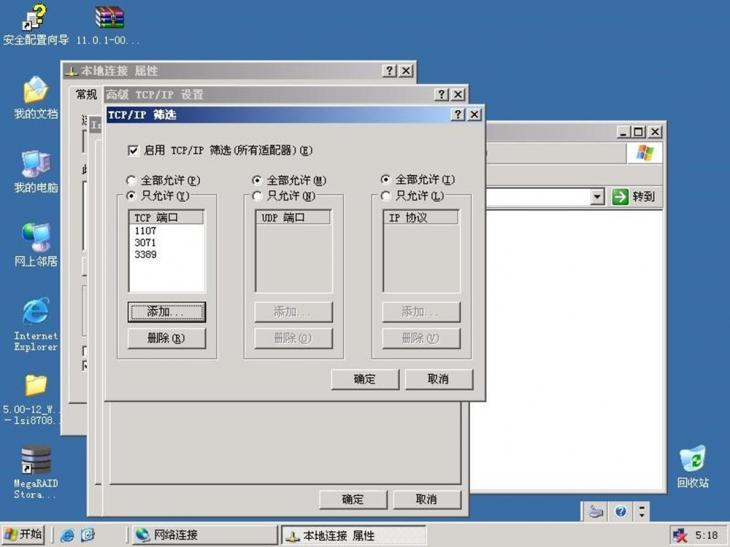Click 删除 under TCP port list
The image size is (730, 547).
click(x=167, y=338)
